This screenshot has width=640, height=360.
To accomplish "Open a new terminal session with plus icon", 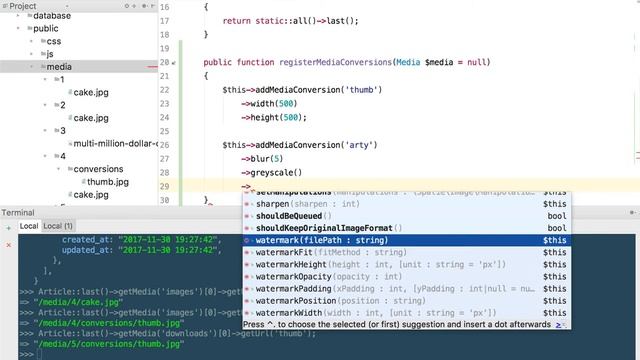I will 9,228.
